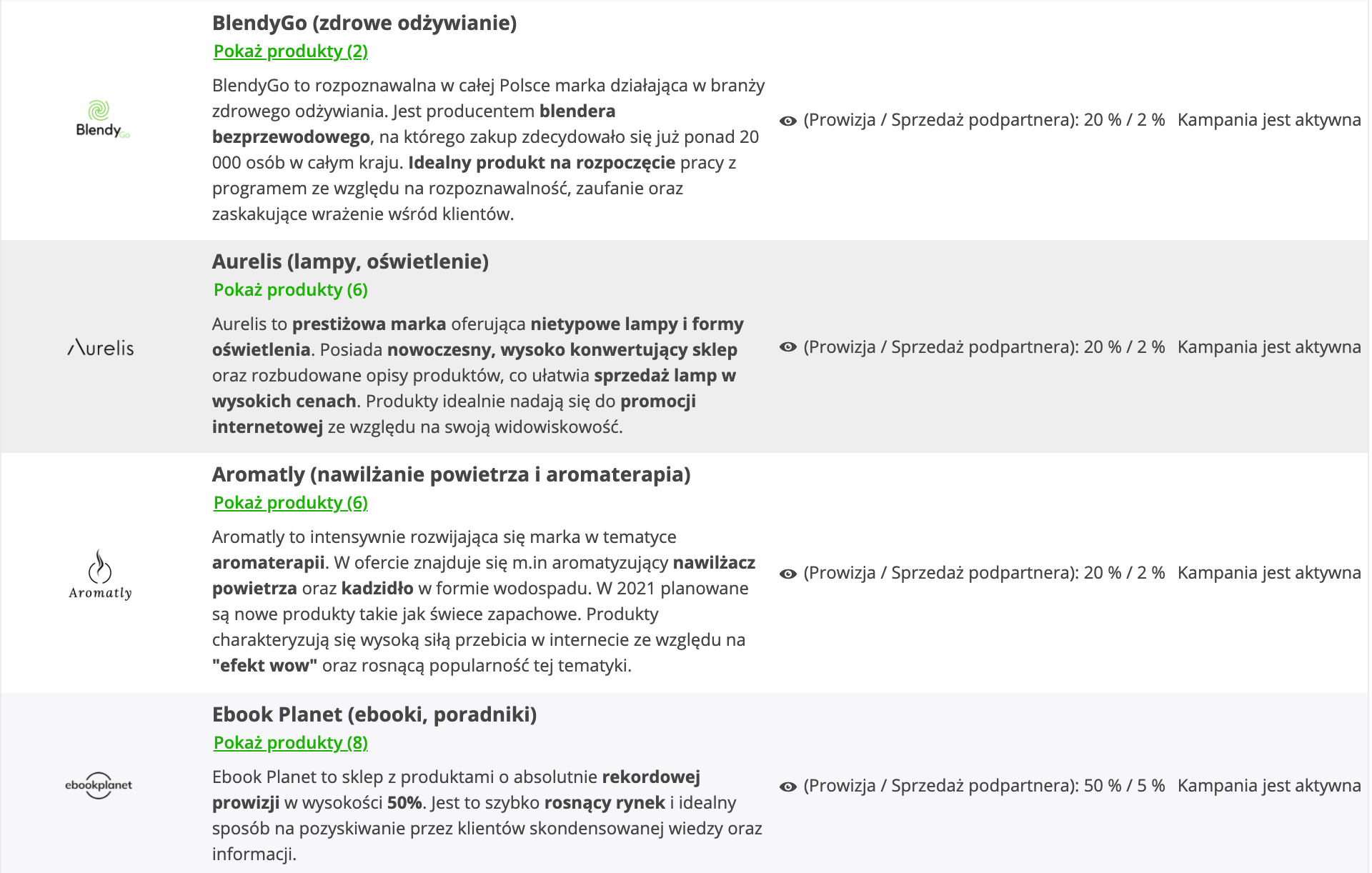This screenshot has height=873, width=1372.
Task: Click the Aurelis logo
Action: click(101, 348)
